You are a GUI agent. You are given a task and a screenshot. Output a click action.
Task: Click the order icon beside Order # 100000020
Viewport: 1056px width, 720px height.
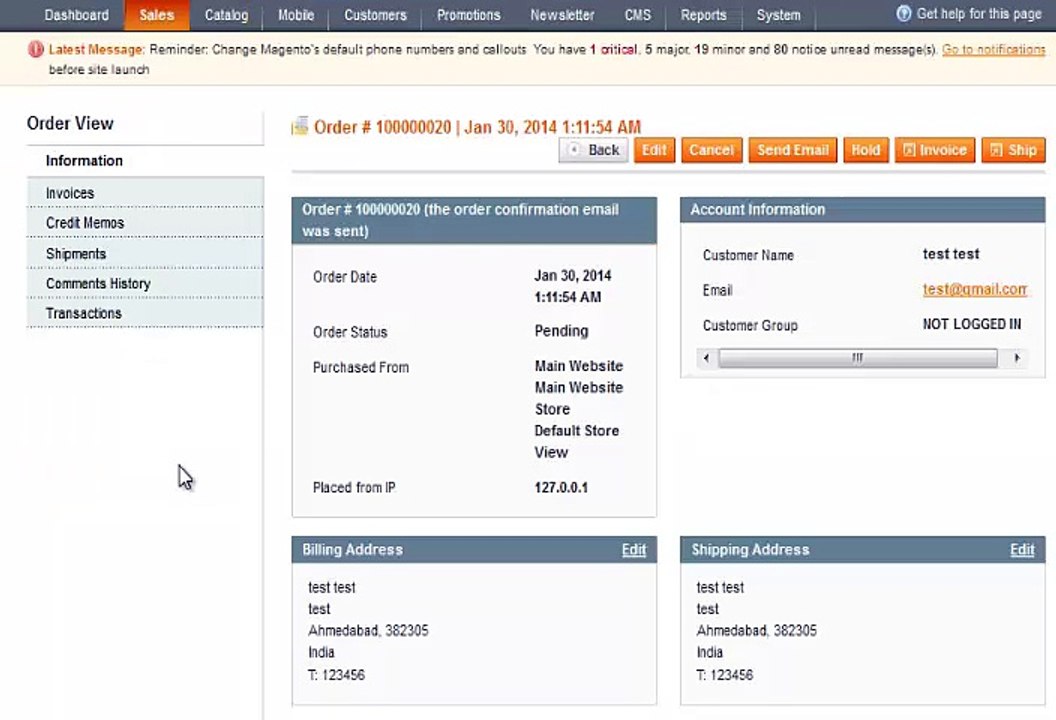(x=300, y=126)
